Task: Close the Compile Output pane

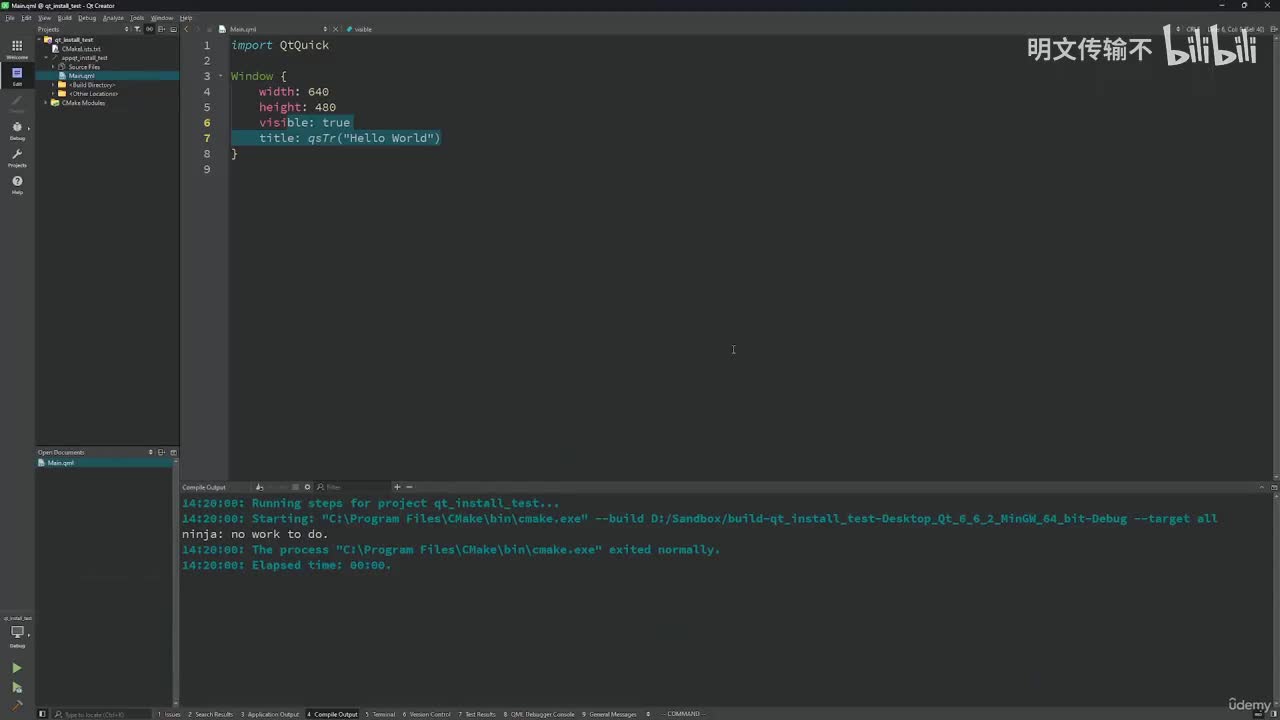Action: coord(1273,487)
